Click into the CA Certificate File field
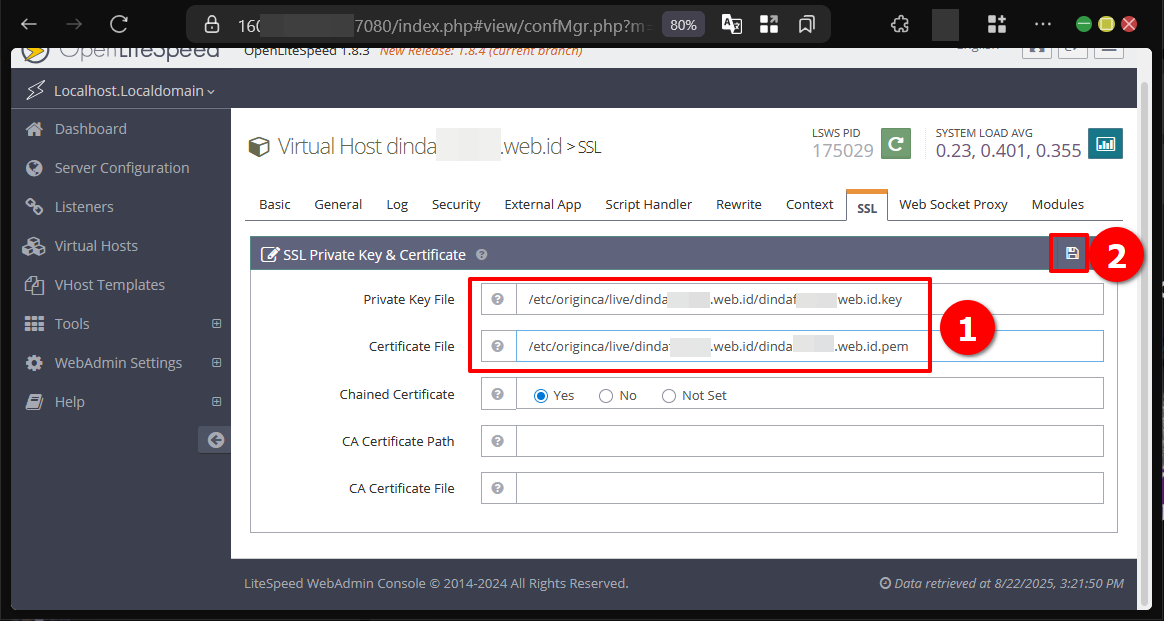Viewport: 1164px width, 621px height. 809,487
